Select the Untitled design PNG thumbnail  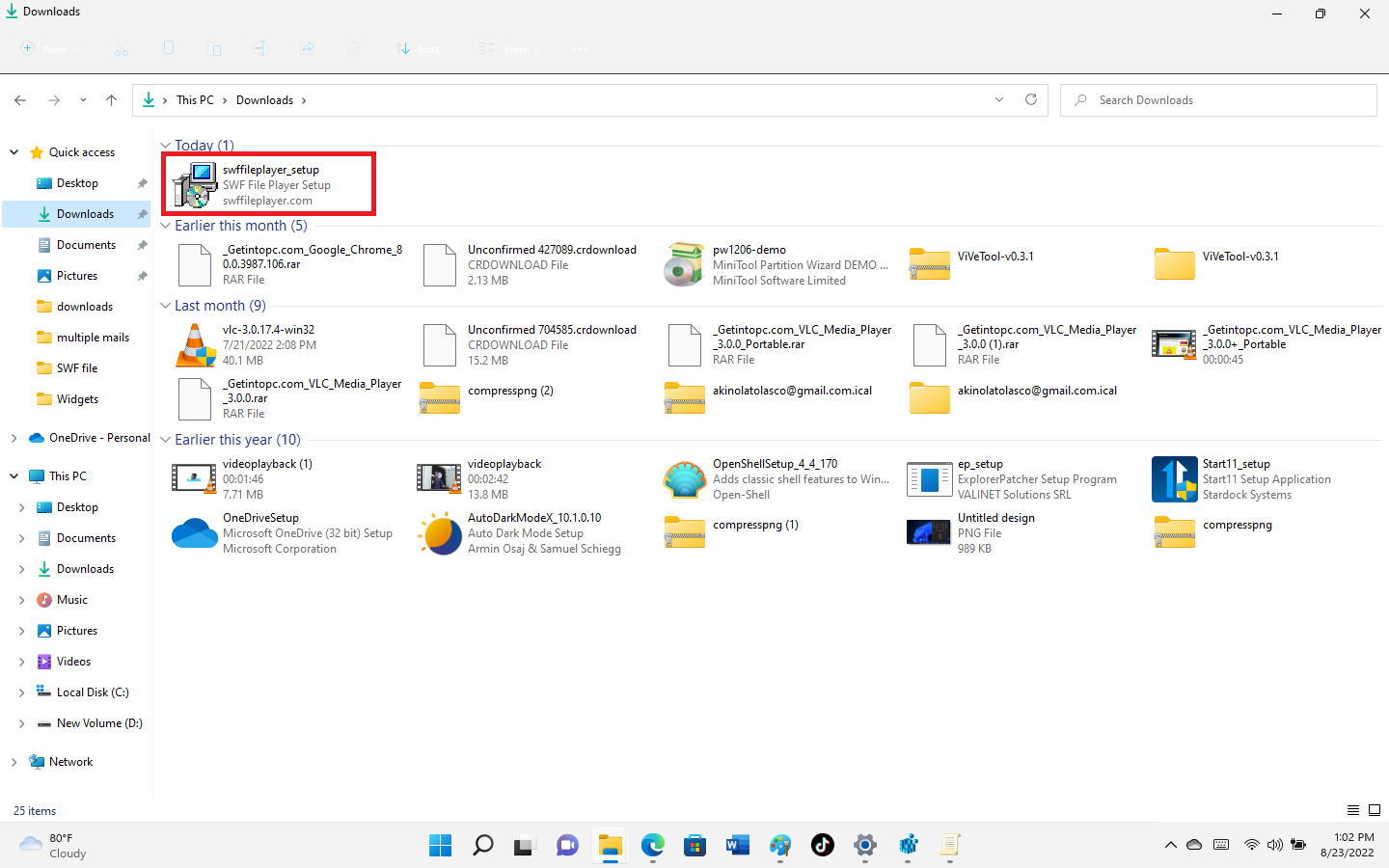click(930, 533)
